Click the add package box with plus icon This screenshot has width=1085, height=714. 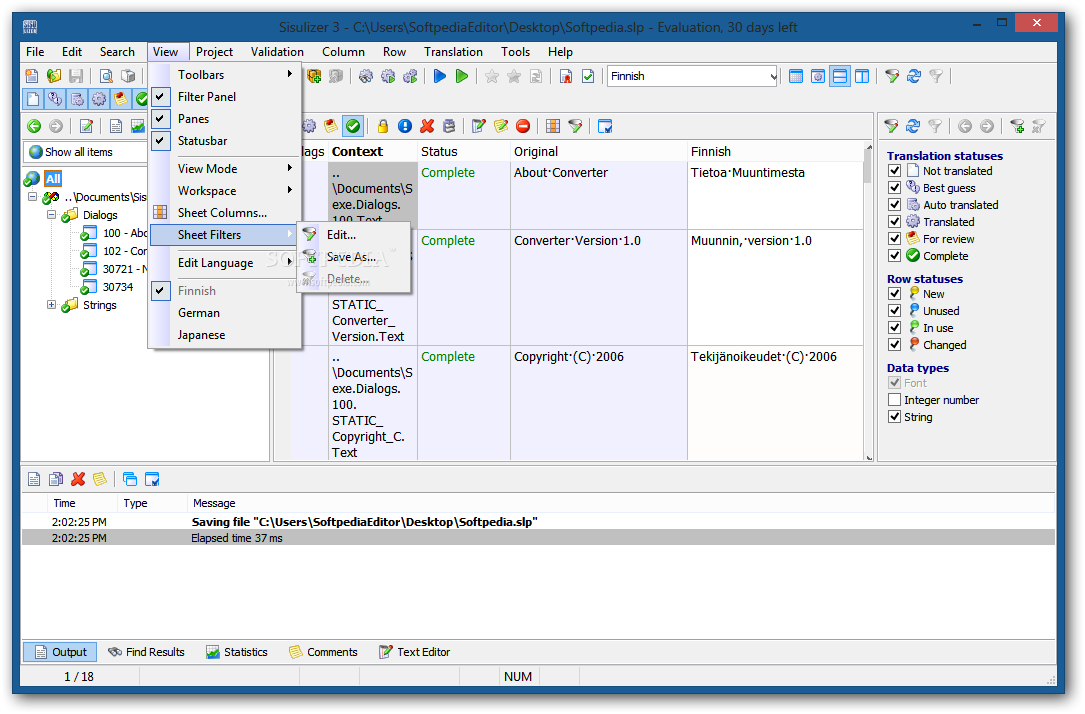click(313, 76)
